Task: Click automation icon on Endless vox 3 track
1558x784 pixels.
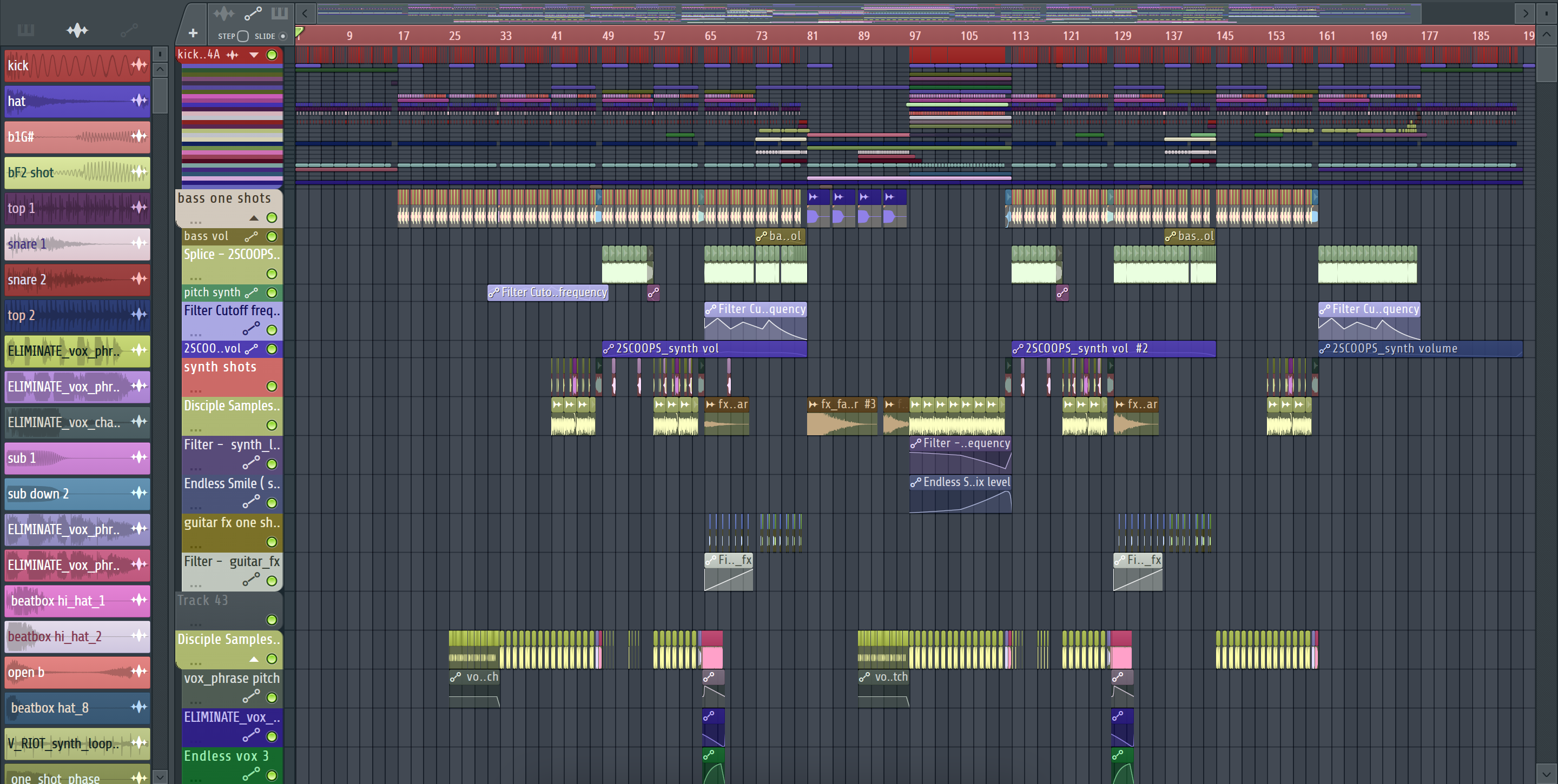Action: coord(251,774)
